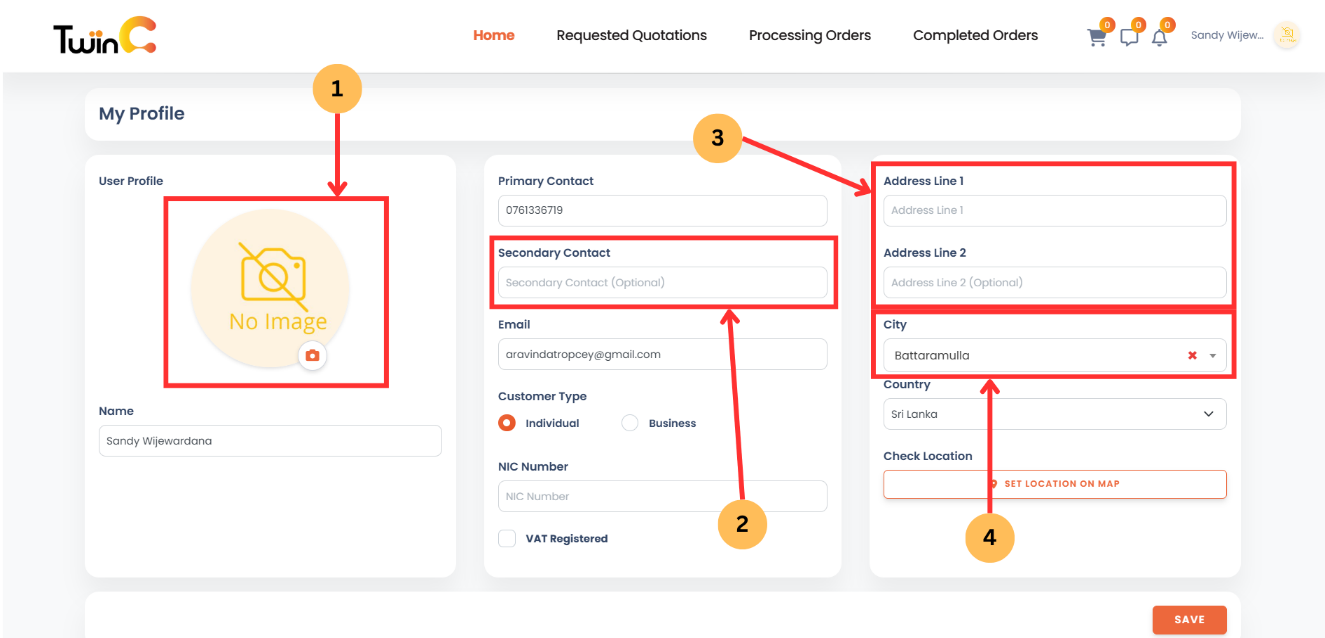Select the Individual customer type

[507, 422]
